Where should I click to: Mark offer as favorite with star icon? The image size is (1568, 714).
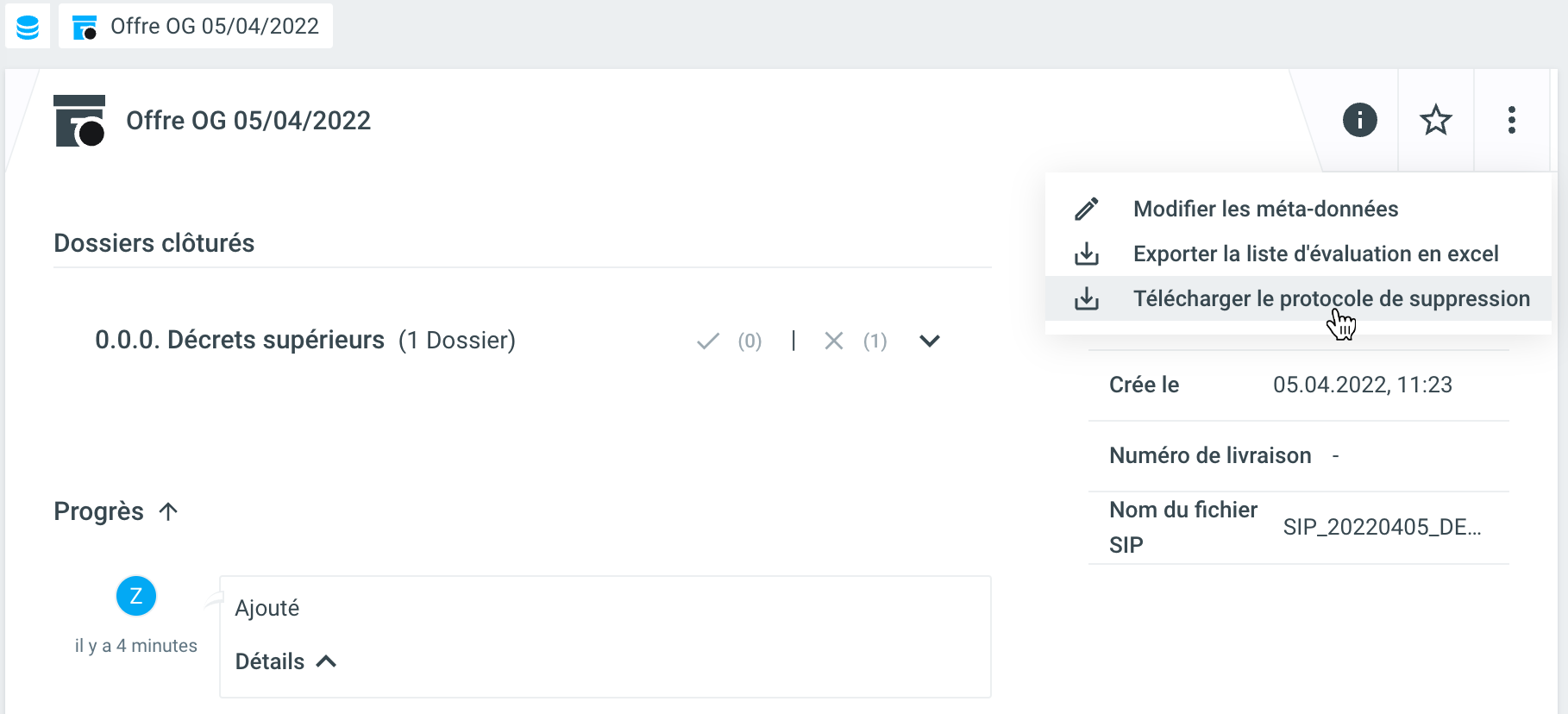(1436, 120)
